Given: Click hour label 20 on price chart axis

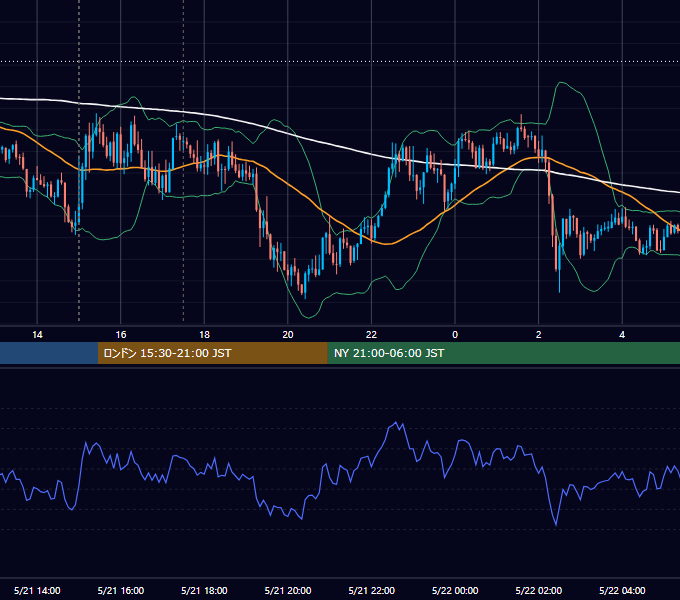Looking at the screenshot, I should [288, 335].
